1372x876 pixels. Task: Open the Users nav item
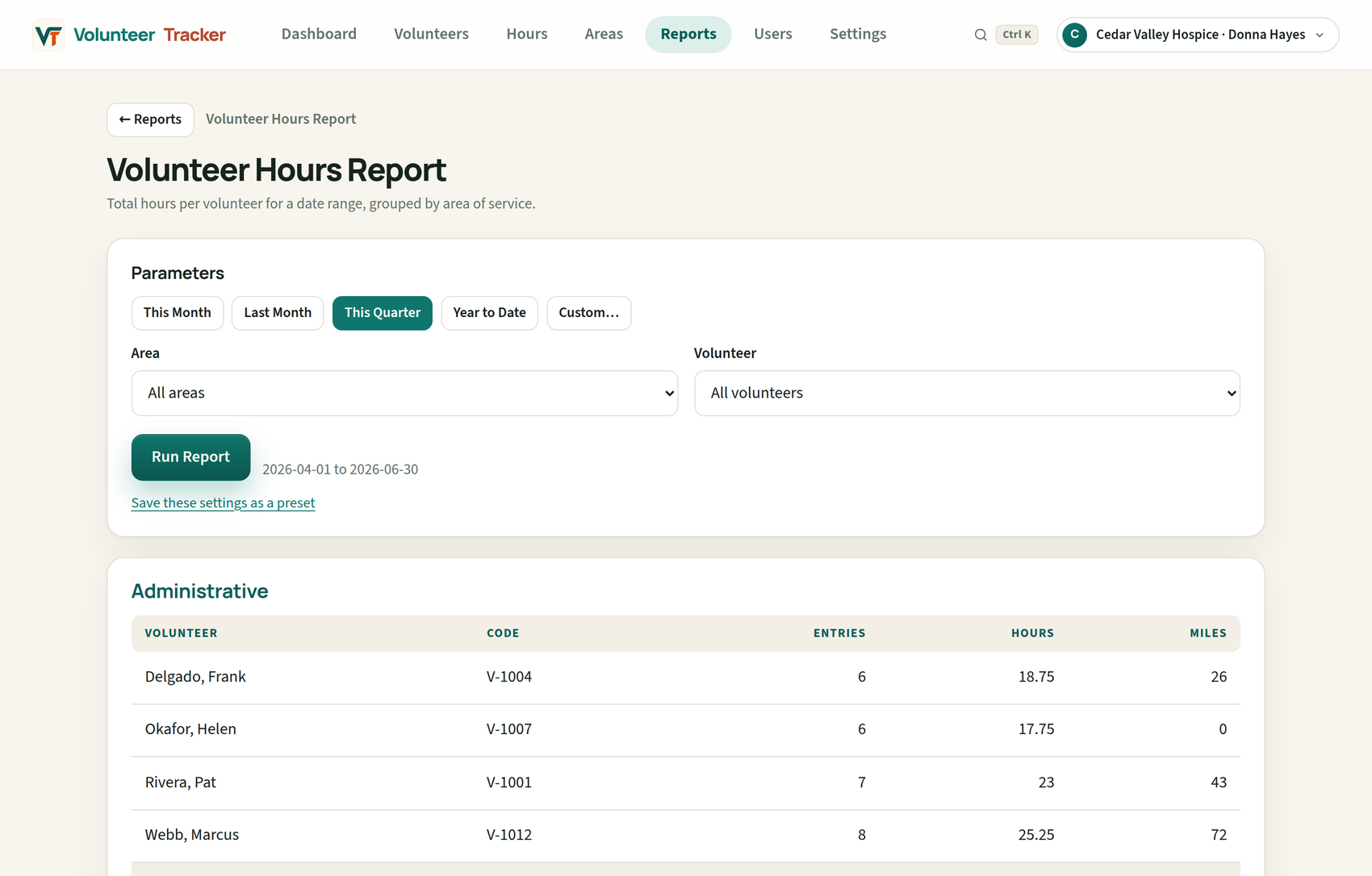point(773,34)
